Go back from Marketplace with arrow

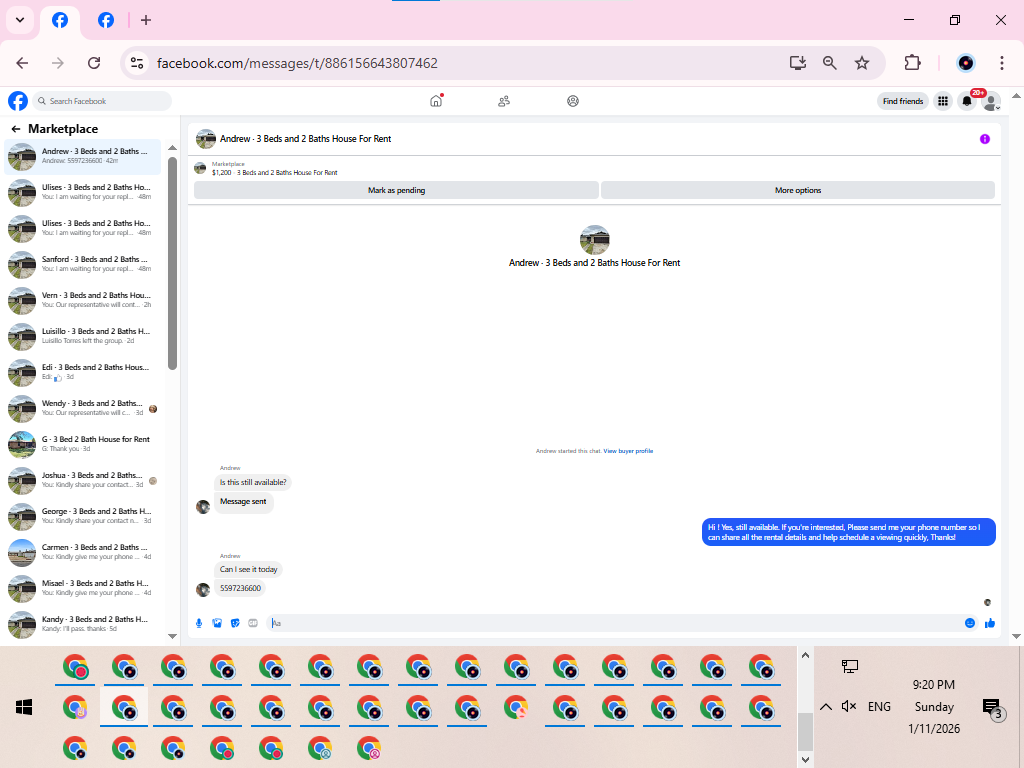click(x=16, y=129)
